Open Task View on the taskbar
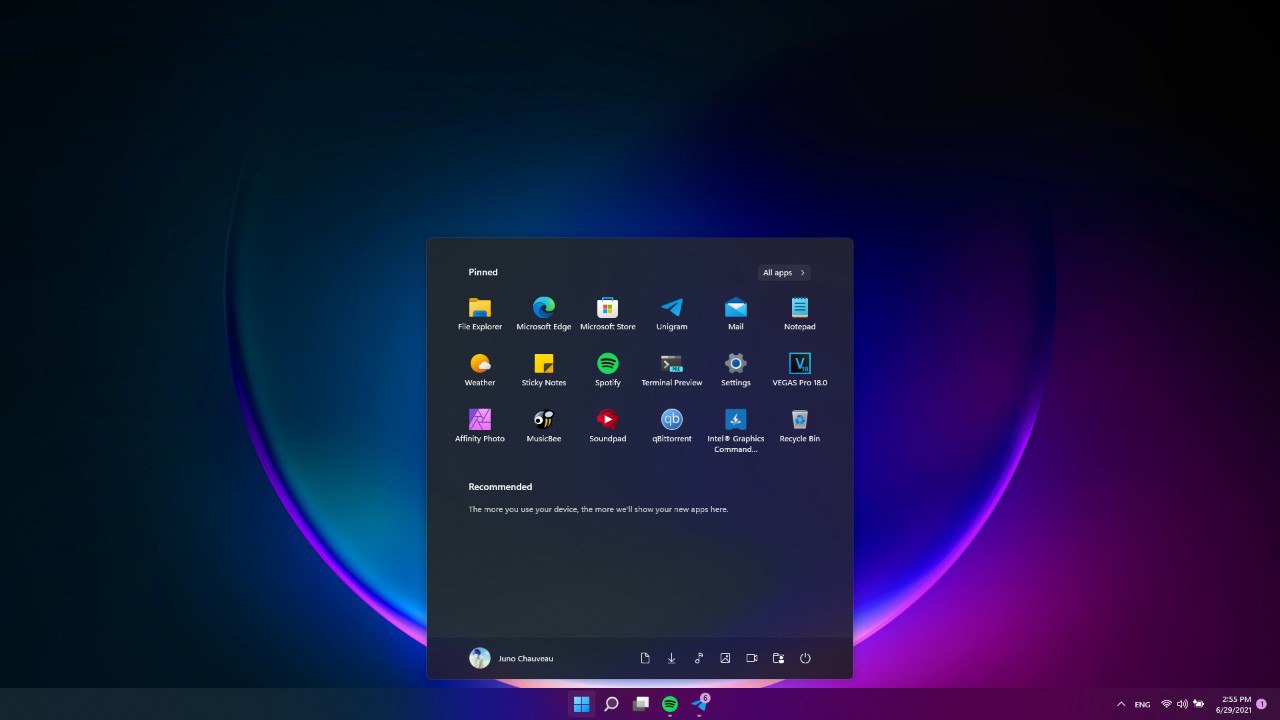 point(641,704)
